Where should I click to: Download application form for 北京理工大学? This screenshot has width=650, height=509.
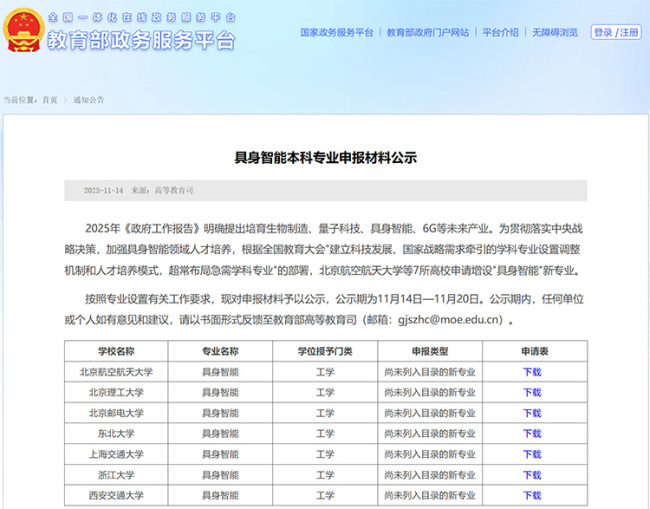pyautogui.click(x=531, y=392)
